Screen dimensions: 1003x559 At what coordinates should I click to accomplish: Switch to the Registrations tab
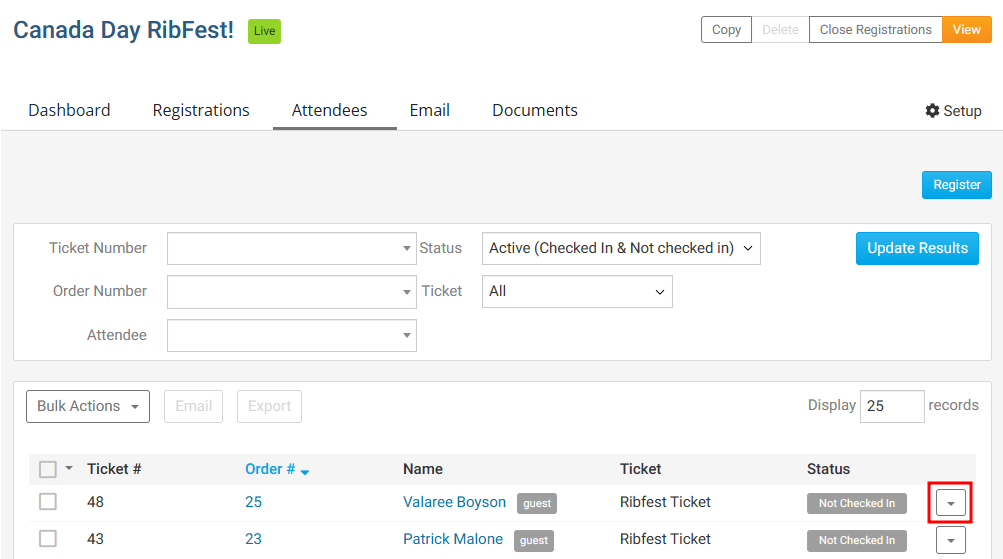tap(201, 110)
